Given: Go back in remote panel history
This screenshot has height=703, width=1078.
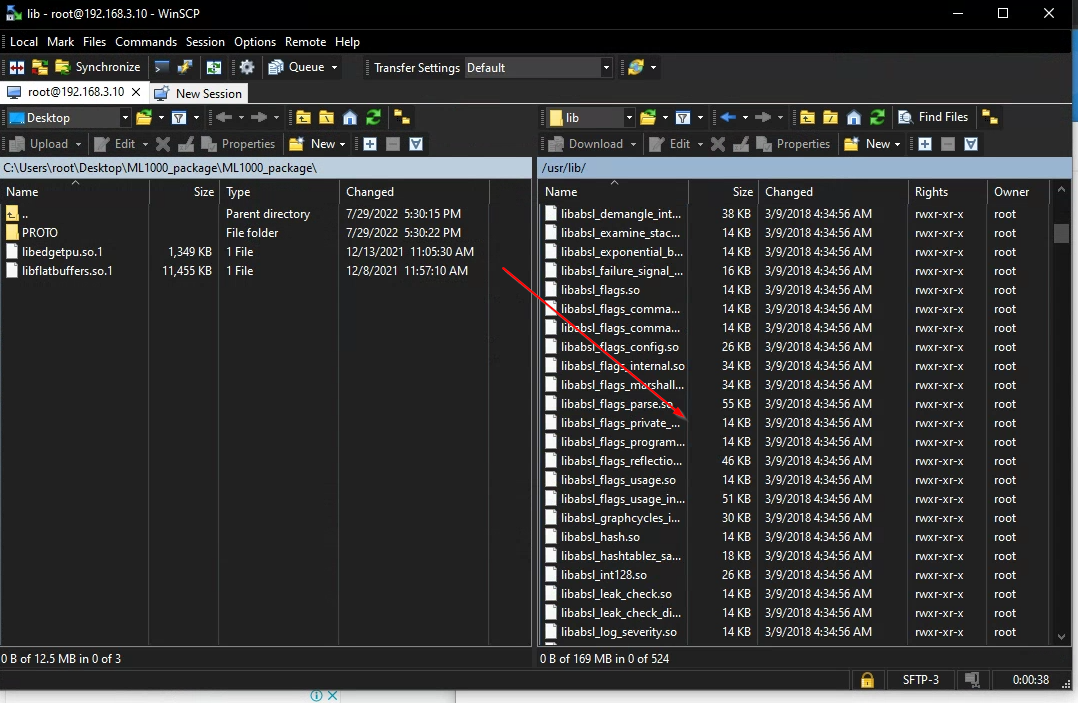Looking at the screenshot, I should 728,118.
